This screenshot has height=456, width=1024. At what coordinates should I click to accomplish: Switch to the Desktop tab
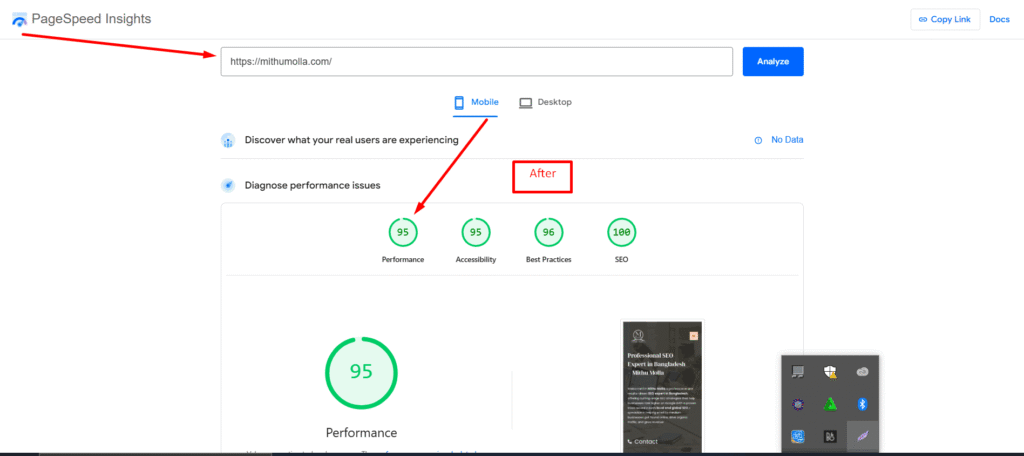[x=545, y=103]
